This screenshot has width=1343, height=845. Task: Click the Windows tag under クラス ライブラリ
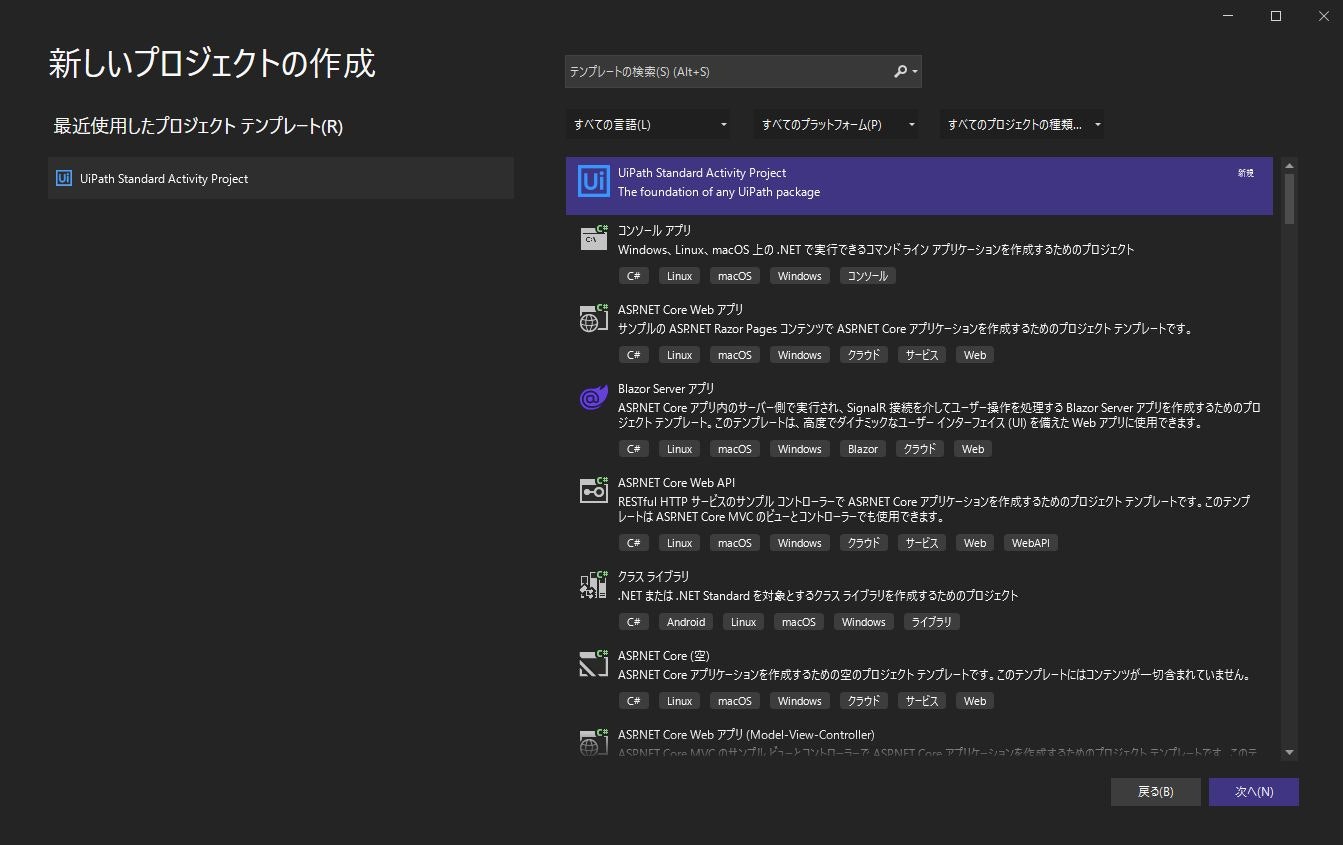pos(864,622)
